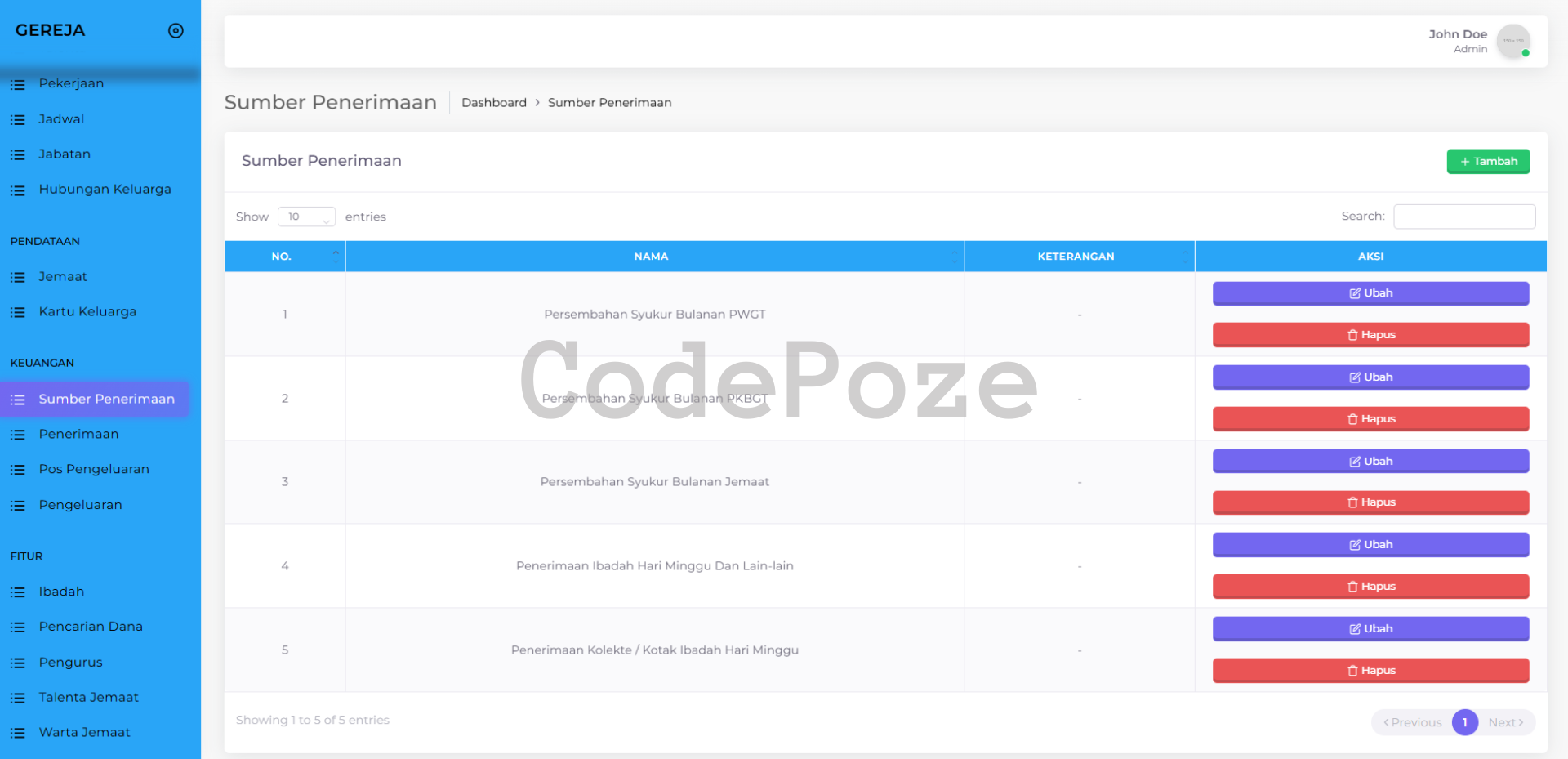Click Hapus for Persembahan Syukur Bulanan Jemaat
Screen dimensions: 1568x759
[1370, 502]
